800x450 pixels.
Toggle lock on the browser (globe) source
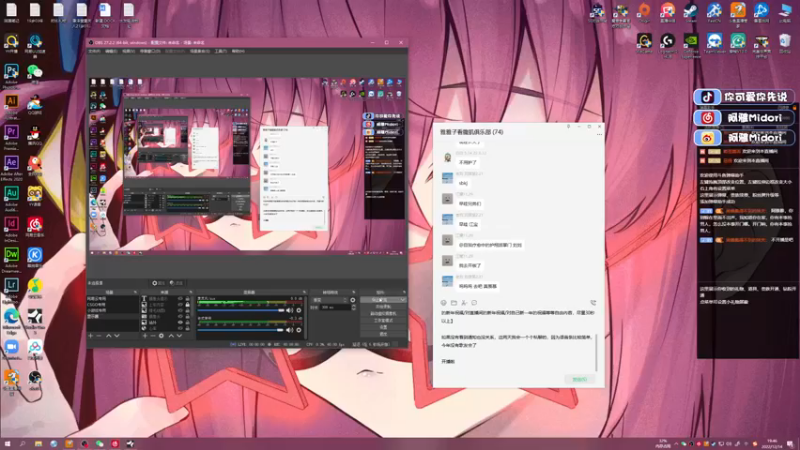pos(187,329)
